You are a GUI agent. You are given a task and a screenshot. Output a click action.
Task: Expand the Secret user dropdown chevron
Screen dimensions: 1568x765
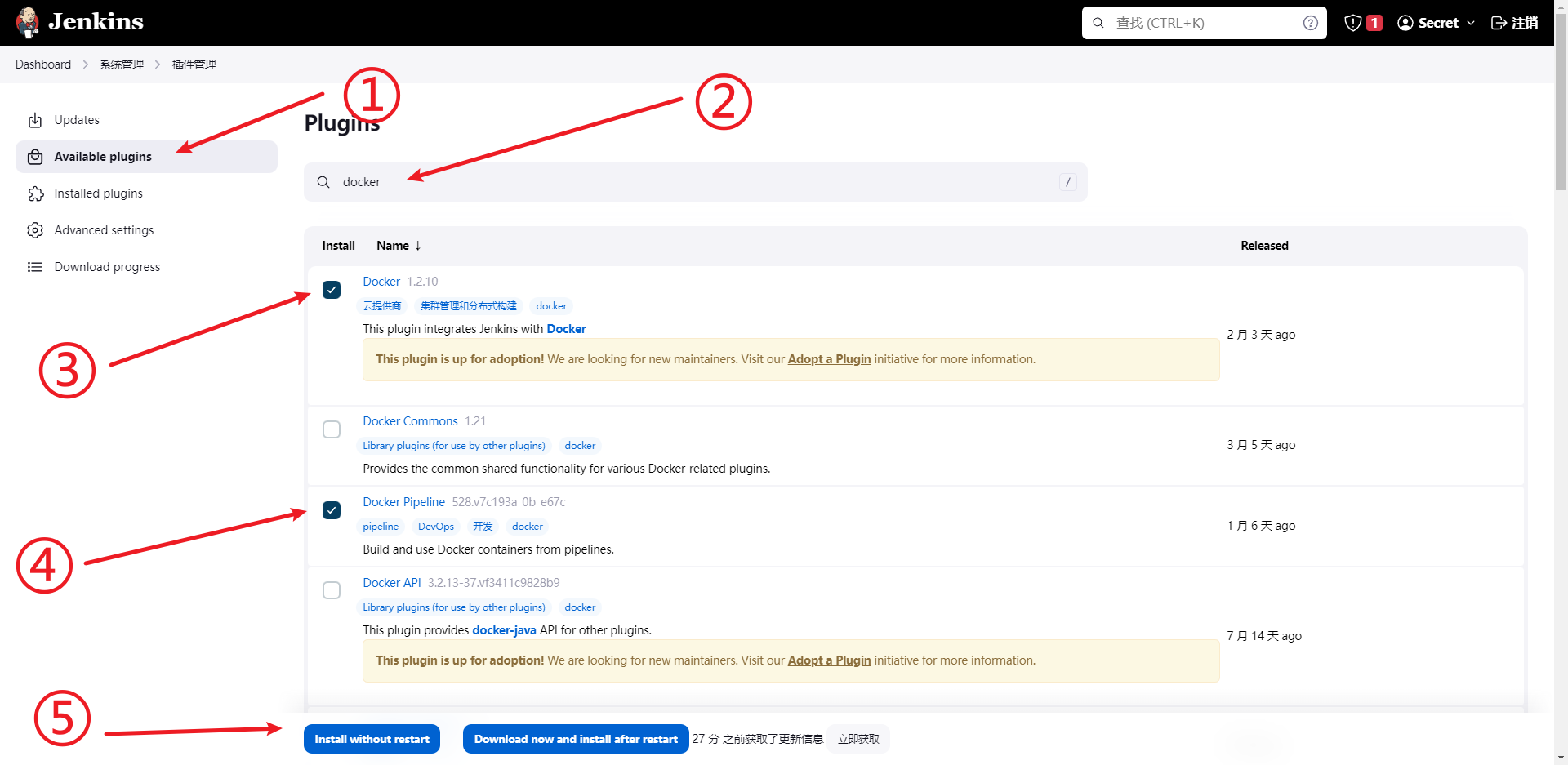(x=1471, y=23)
